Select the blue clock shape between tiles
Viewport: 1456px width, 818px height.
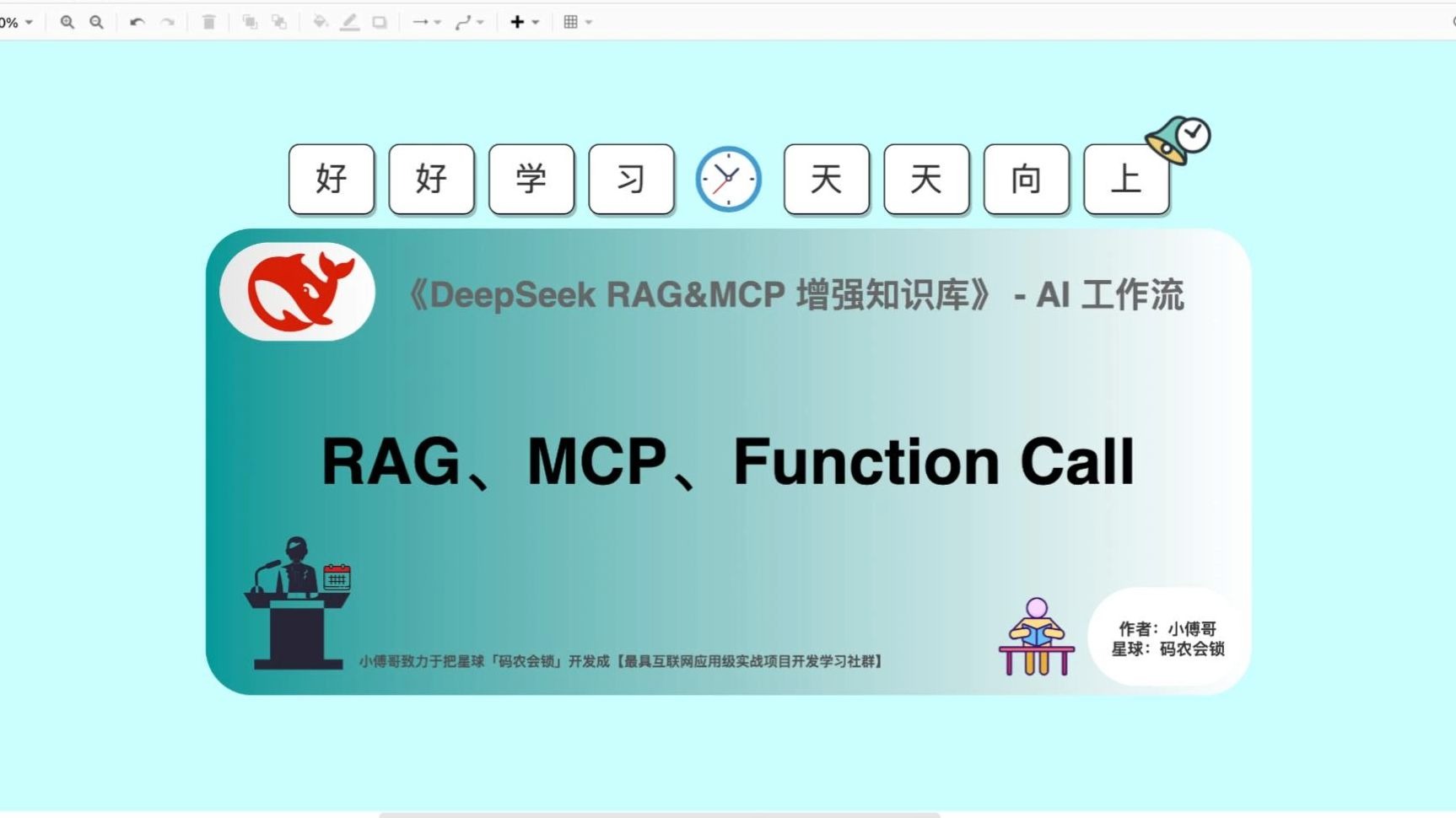tap(727, 179)
